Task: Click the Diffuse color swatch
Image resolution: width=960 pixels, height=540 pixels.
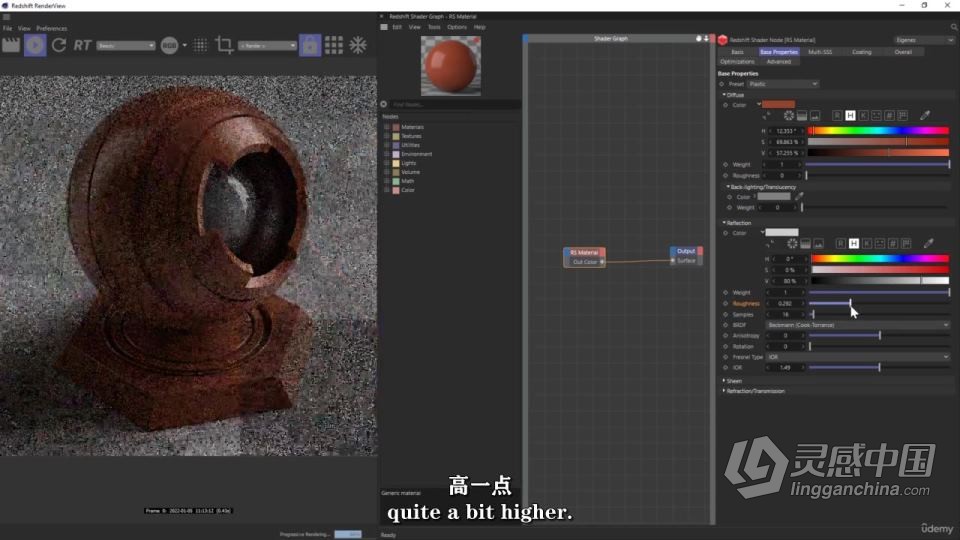Action: click(778, 105)
